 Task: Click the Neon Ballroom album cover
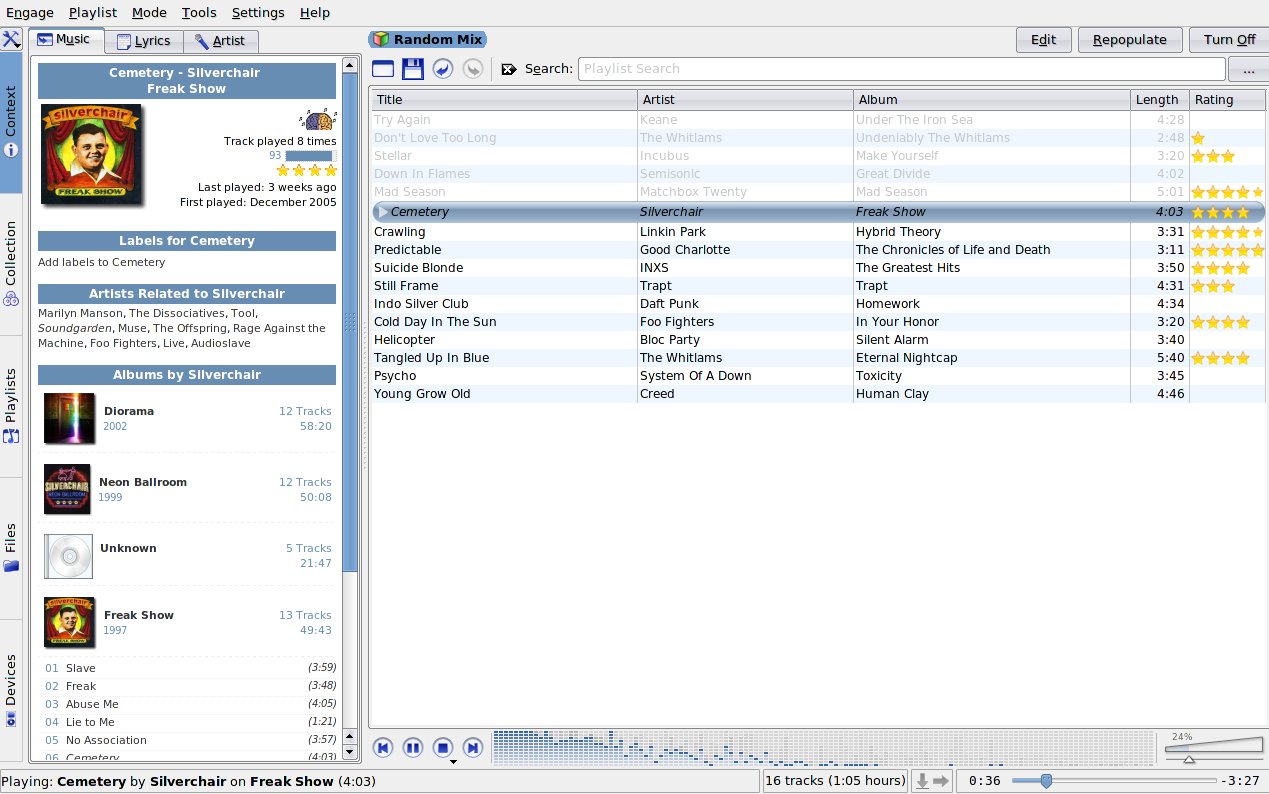(x=68, y=489)
